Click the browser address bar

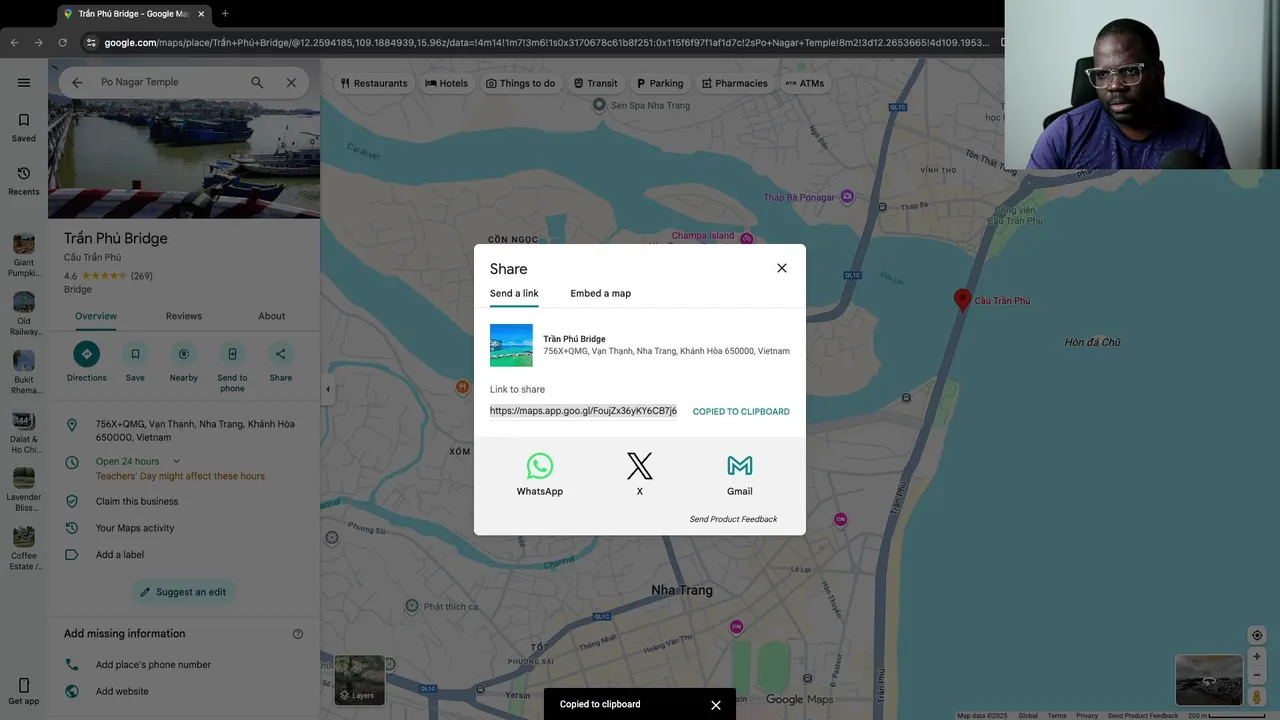point(545,43)
